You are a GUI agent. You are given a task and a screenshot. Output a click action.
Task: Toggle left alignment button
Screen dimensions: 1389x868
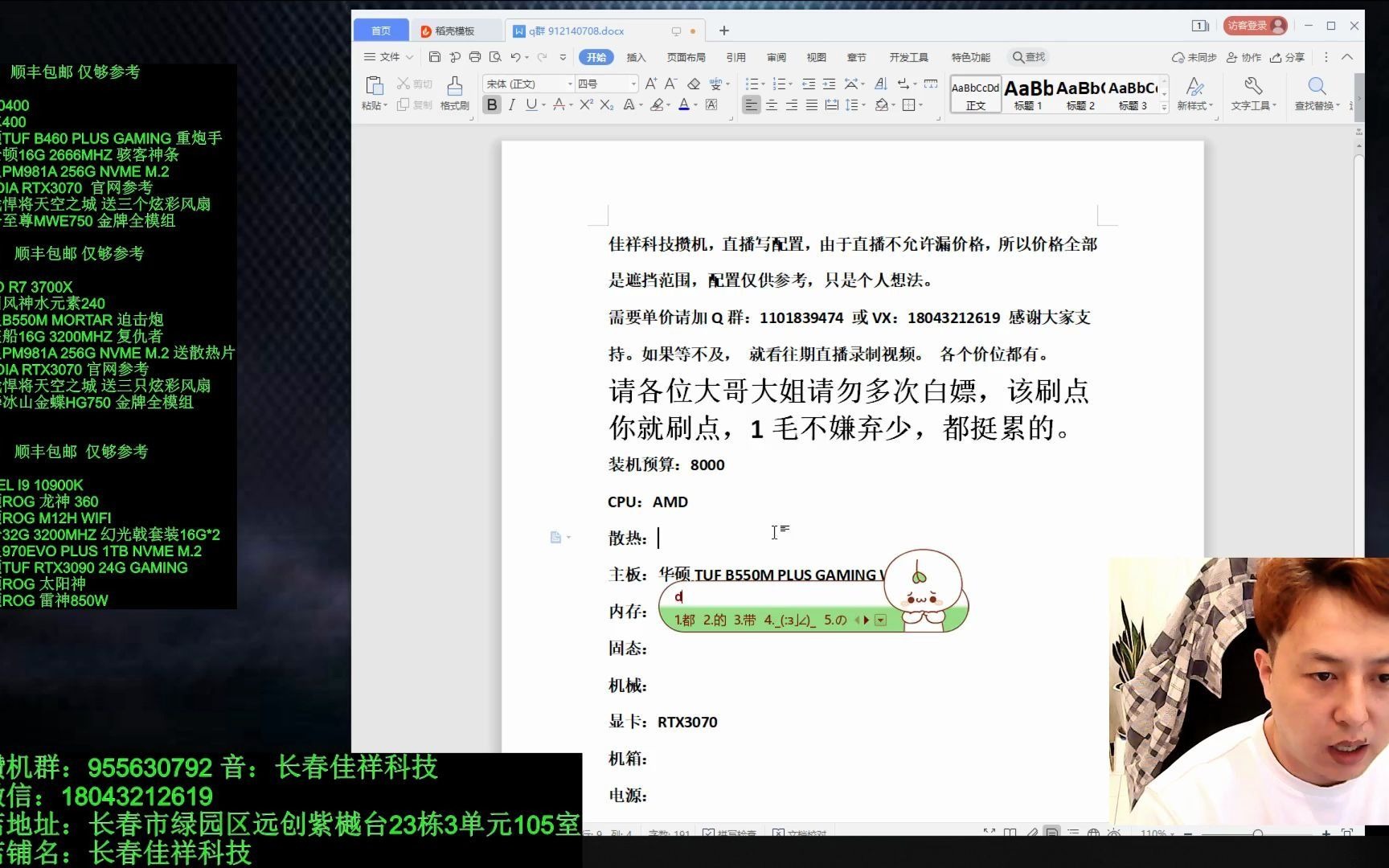point(751,104)
